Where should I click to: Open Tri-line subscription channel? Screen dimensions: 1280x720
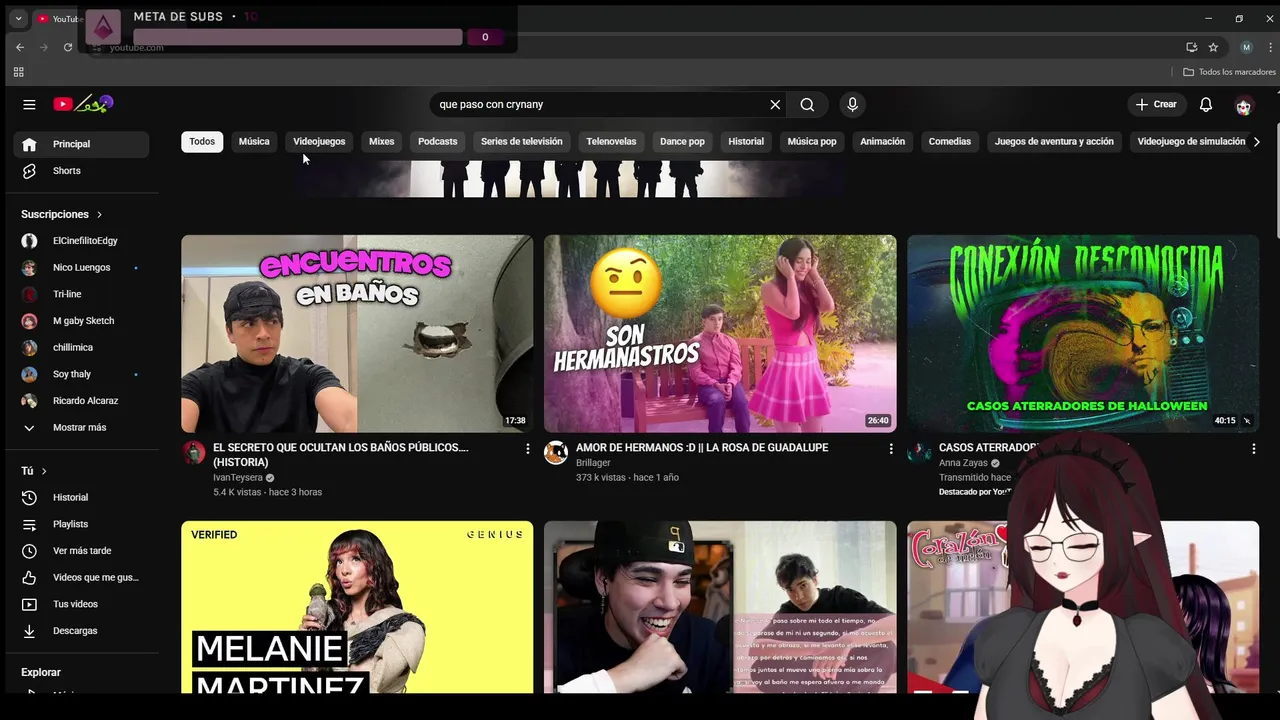81,294
